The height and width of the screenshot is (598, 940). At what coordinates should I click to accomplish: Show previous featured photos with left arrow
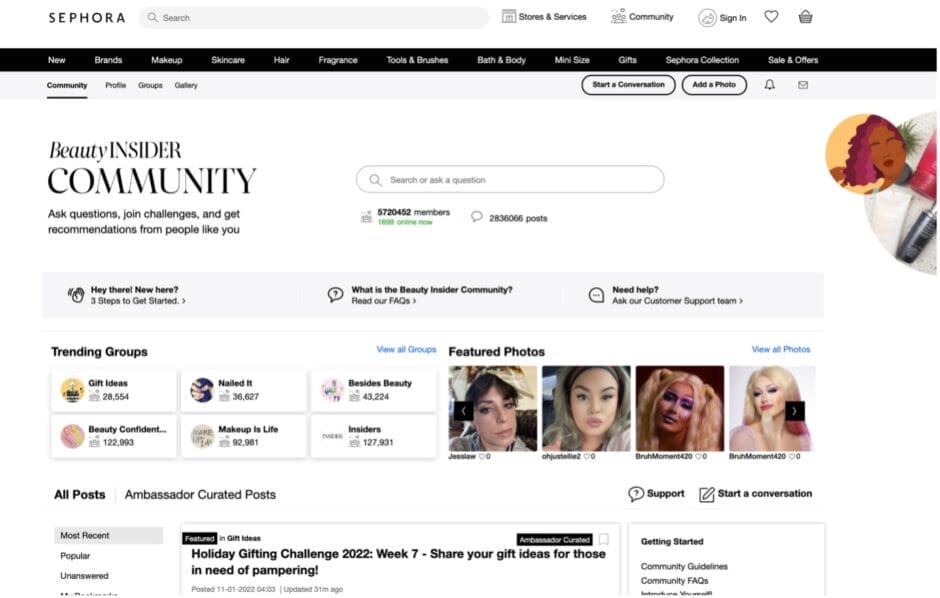coord(463,410)
